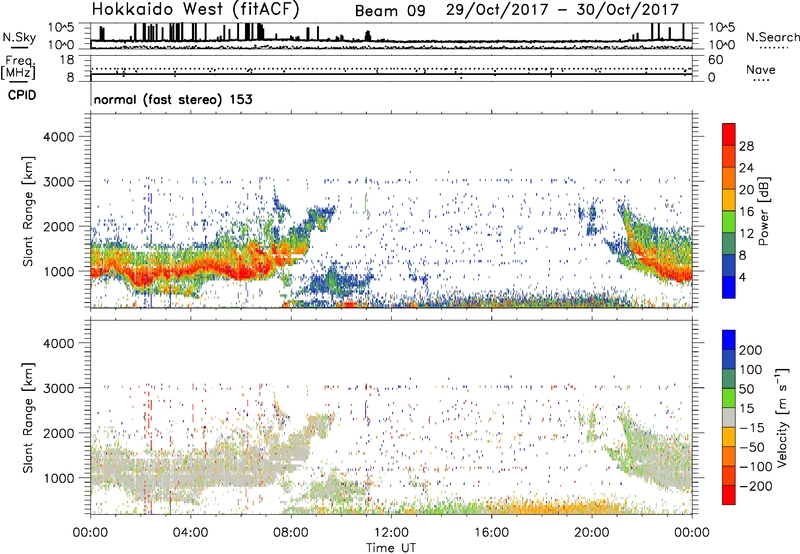Click the 'Slant Range [km]' label of velocity panel
The image size is (800, 554).
click(x=28, y=418)
